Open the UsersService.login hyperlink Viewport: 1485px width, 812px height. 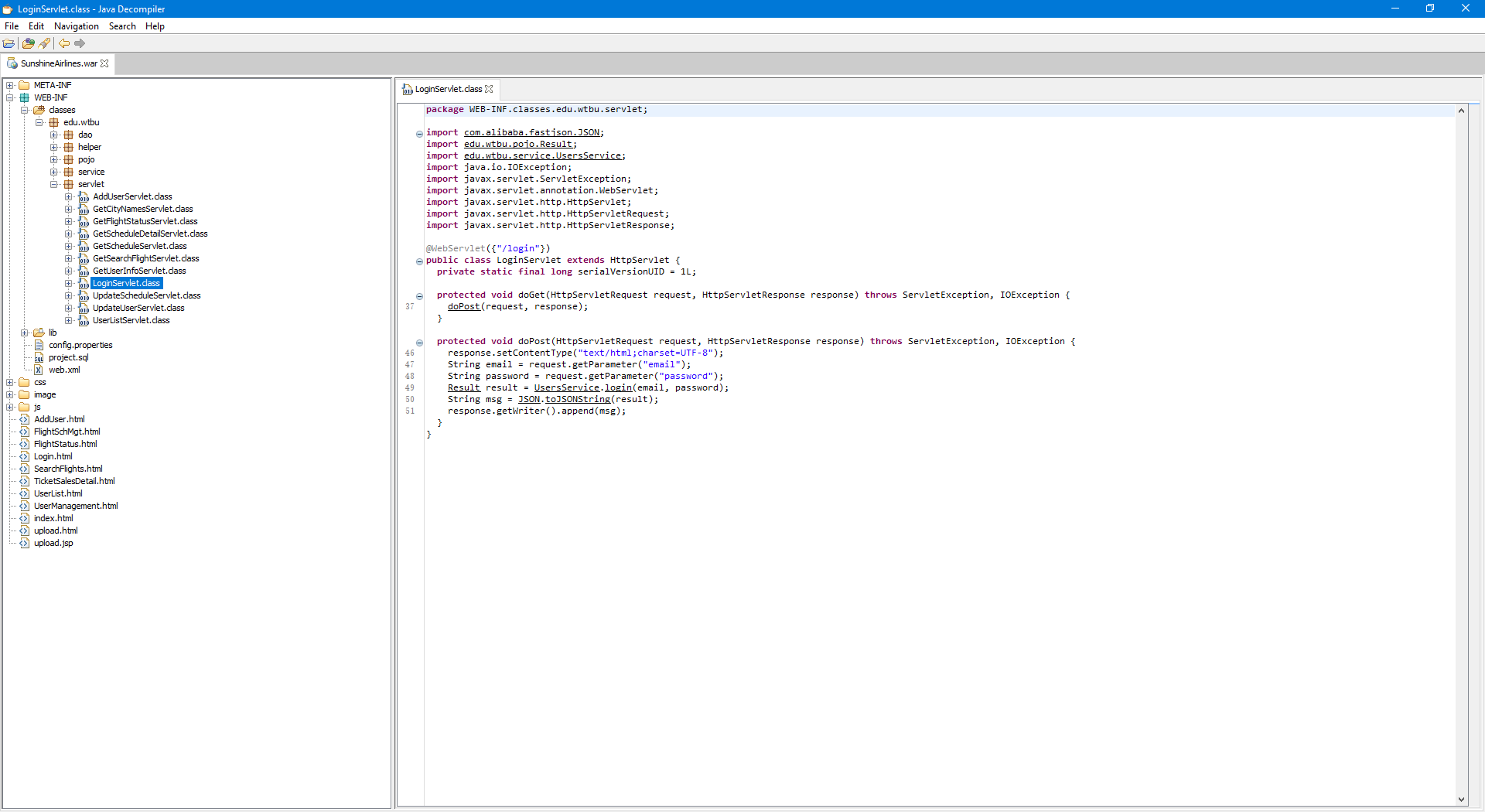620,387
